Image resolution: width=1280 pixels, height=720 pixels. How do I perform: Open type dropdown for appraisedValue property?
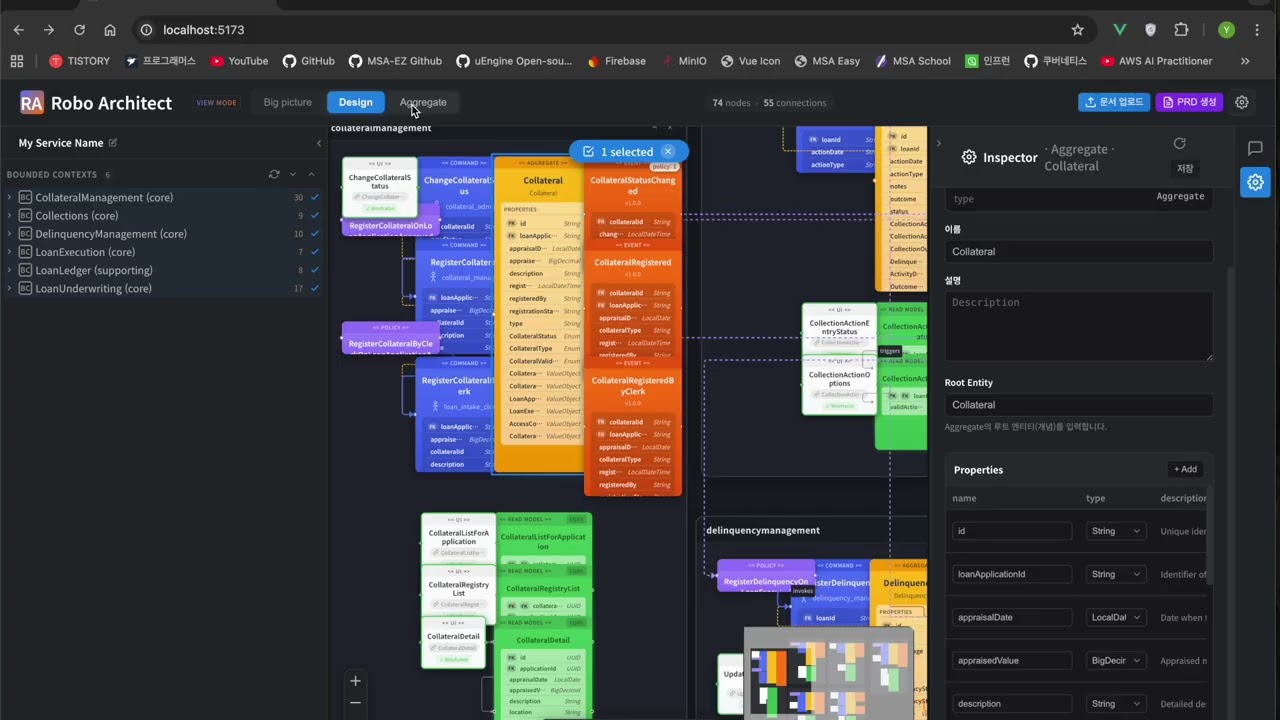pyautogui.click(x=1116, y=660)
